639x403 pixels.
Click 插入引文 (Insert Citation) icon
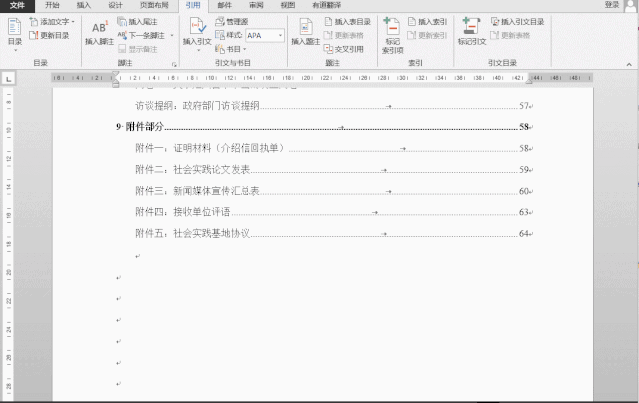point(196,32)
